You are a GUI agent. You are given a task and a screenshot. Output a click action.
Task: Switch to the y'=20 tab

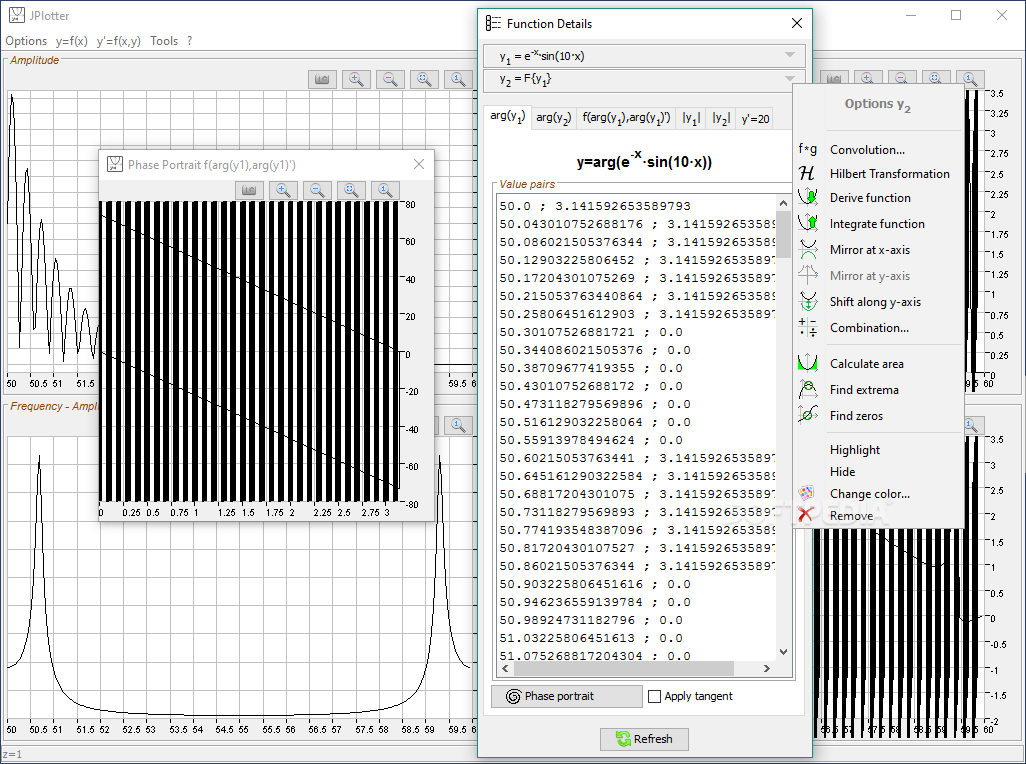[755, 118]
